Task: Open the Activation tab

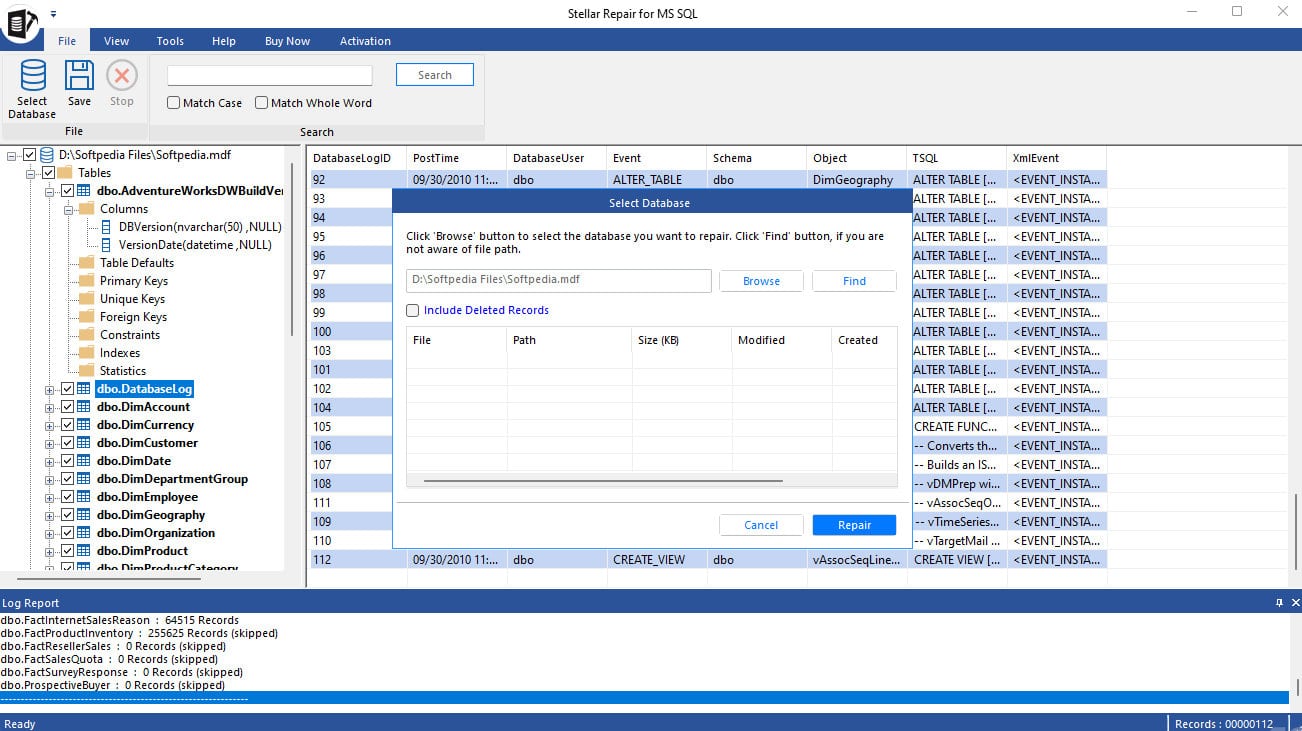Action: tap(365, 41)
